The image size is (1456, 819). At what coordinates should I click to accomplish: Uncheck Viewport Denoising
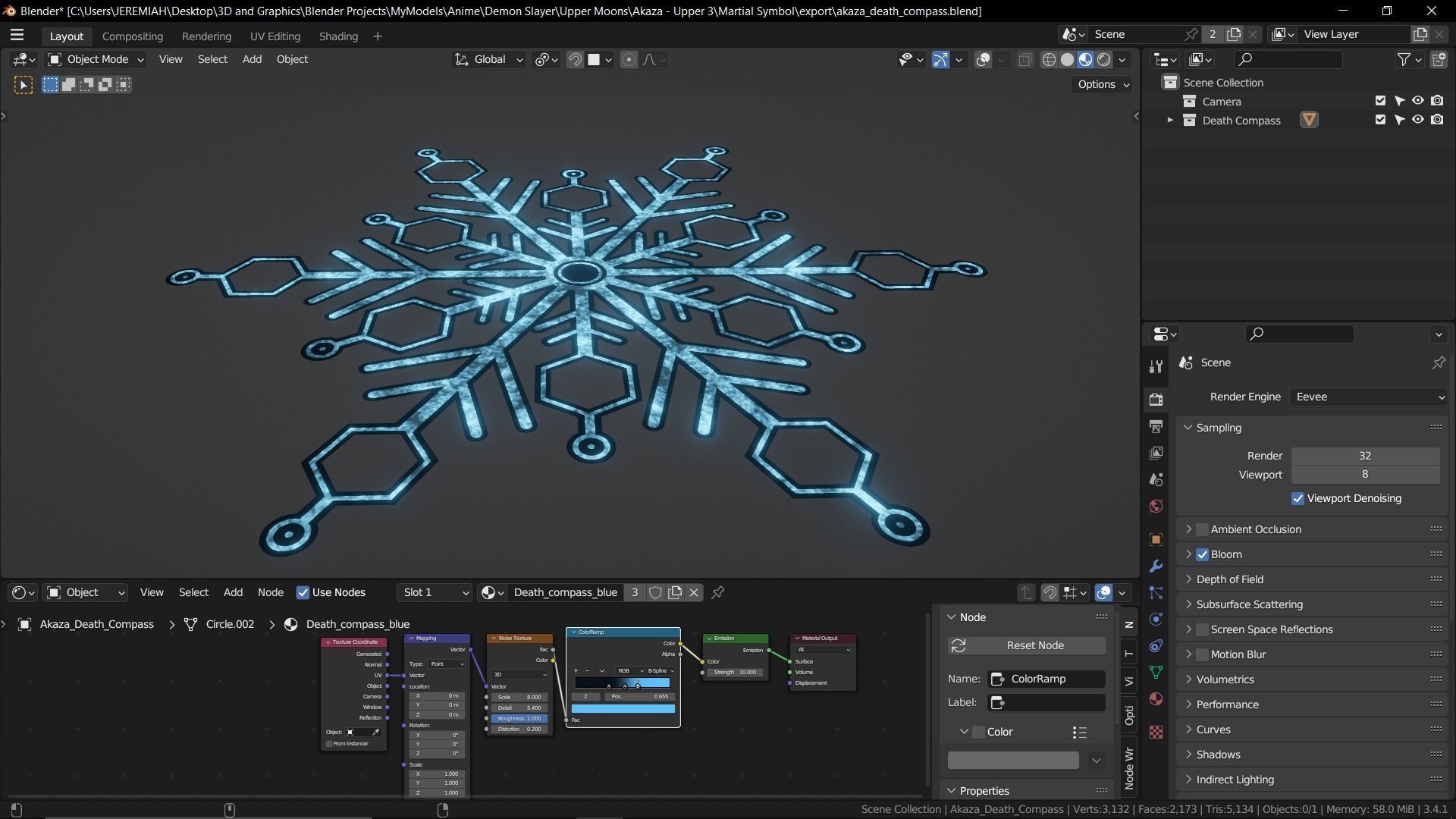pos(1298,499)
